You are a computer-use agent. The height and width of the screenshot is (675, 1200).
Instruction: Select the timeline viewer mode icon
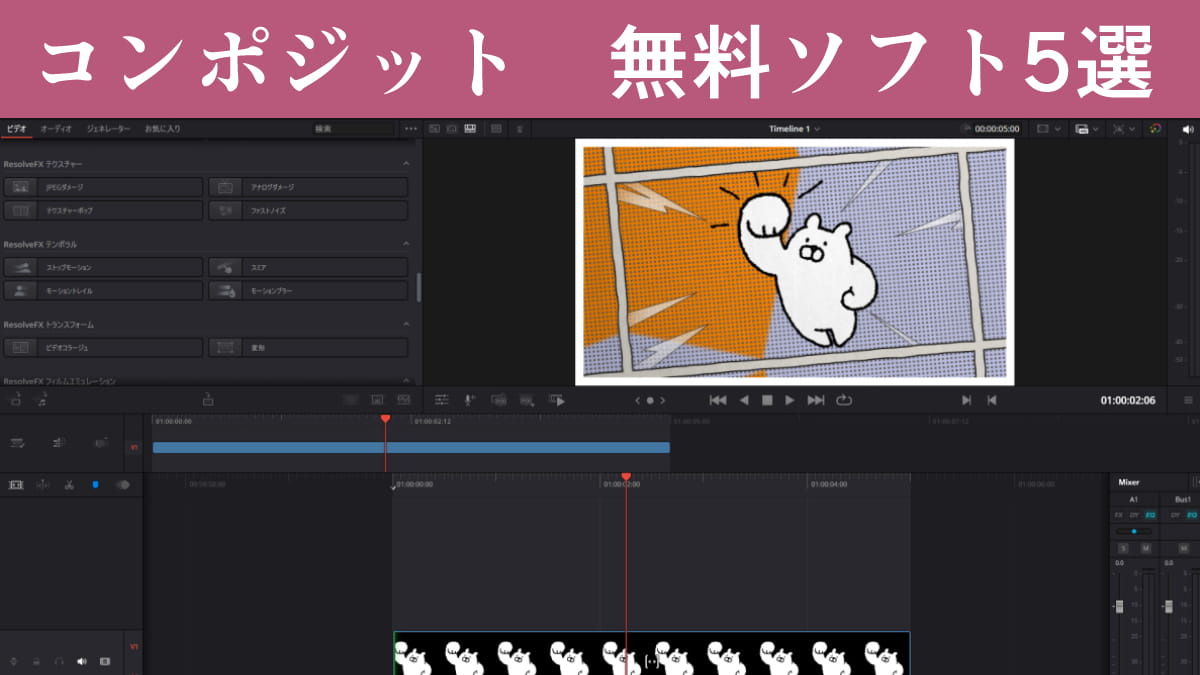(x=469, y=129)
